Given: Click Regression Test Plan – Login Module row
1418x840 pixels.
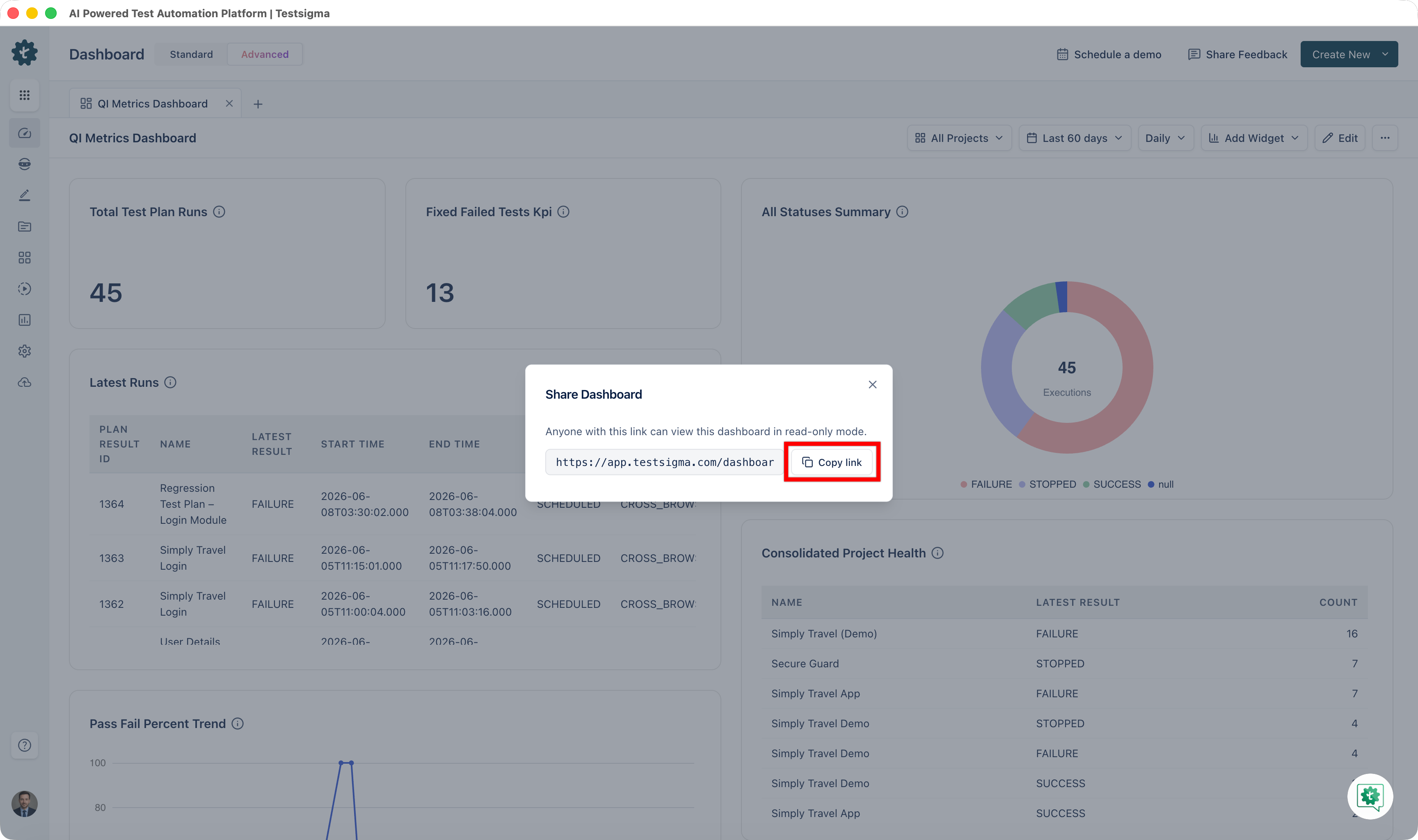Looking at the screenshot, I should pyautogui.click(x=392, y=504).
